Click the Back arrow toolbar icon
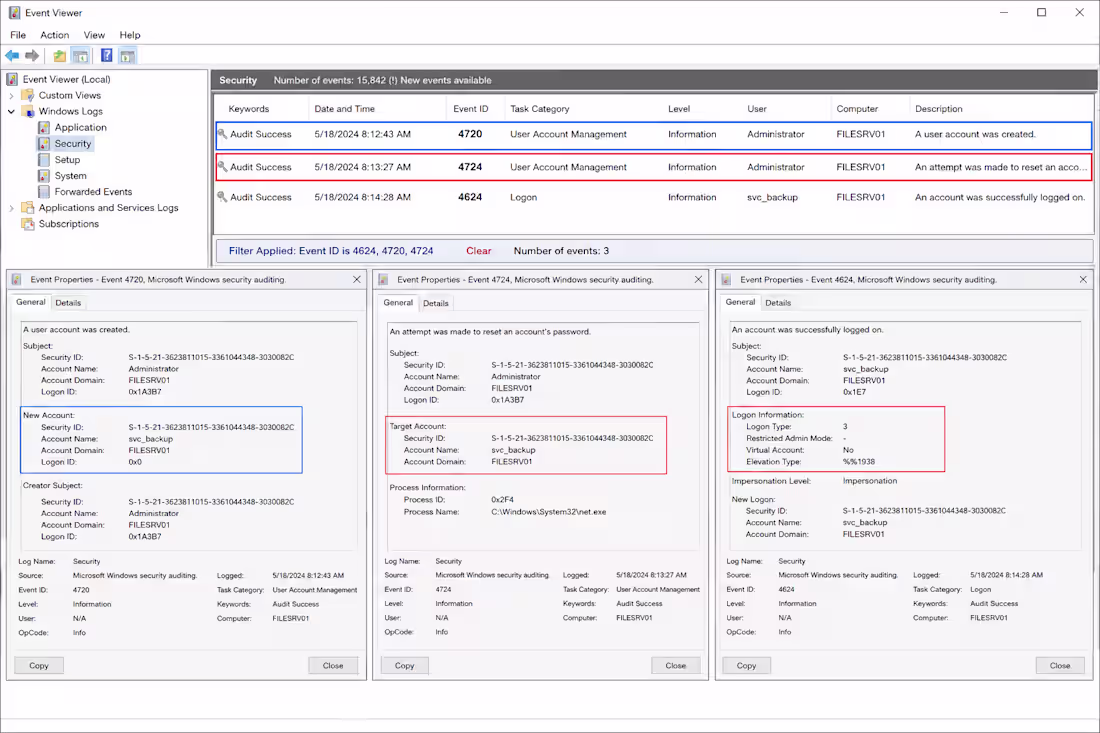1100x733 pixels. pos(12,55)
